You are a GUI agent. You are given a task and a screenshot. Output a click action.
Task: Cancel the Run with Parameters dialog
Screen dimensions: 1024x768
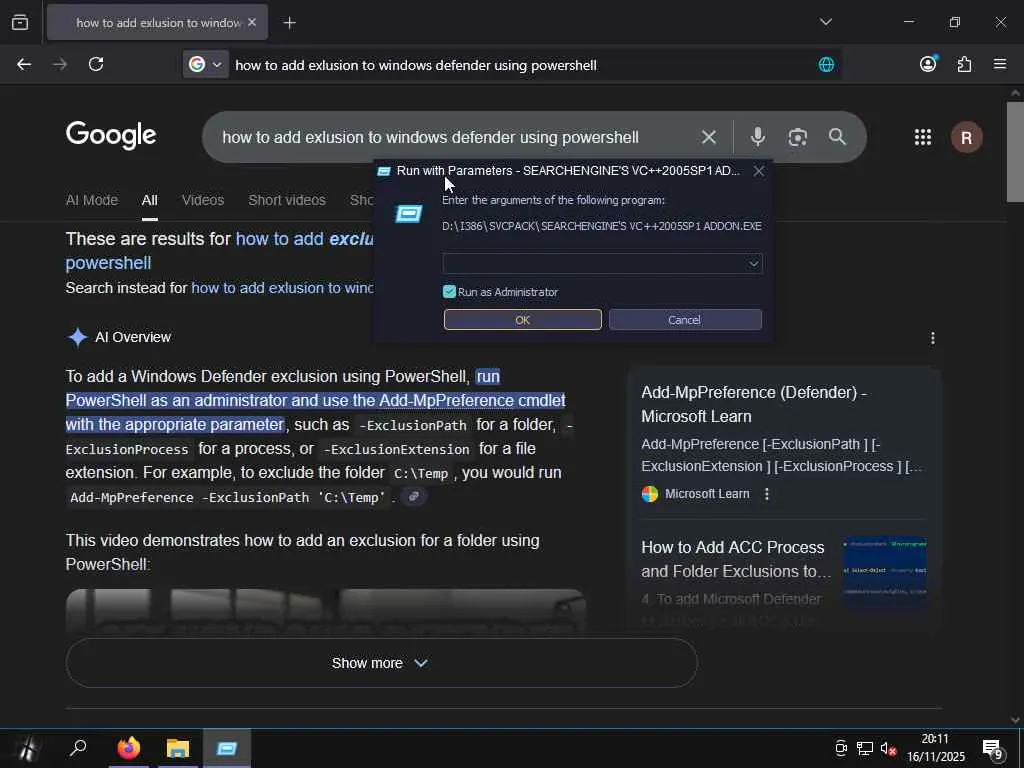click(x=685, y=319)
